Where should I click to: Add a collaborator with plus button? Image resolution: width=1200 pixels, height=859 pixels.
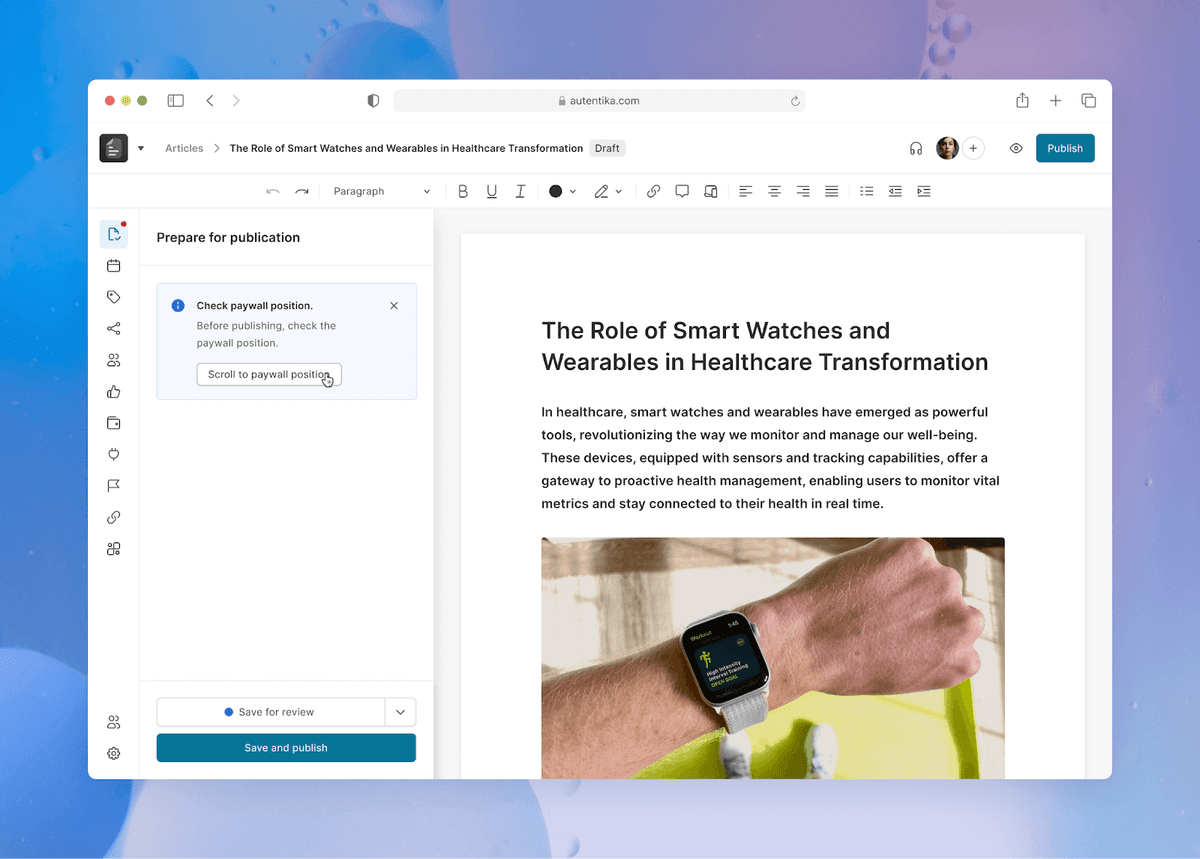pyautogui.click(x=973, y=148)
